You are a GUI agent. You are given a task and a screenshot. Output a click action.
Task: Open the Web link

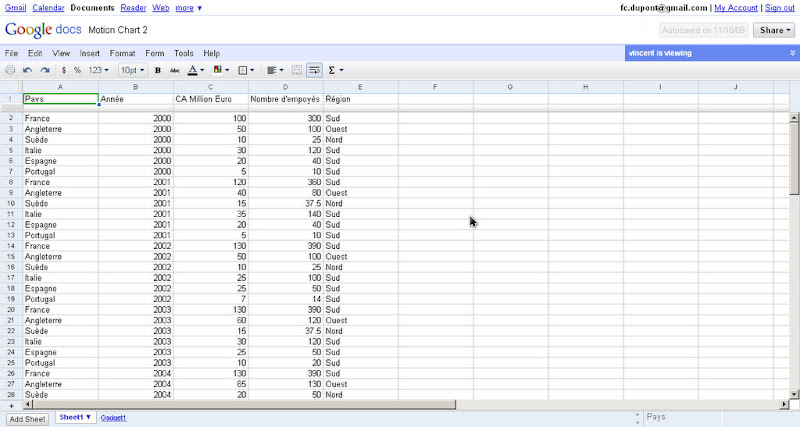pos(161,8)
